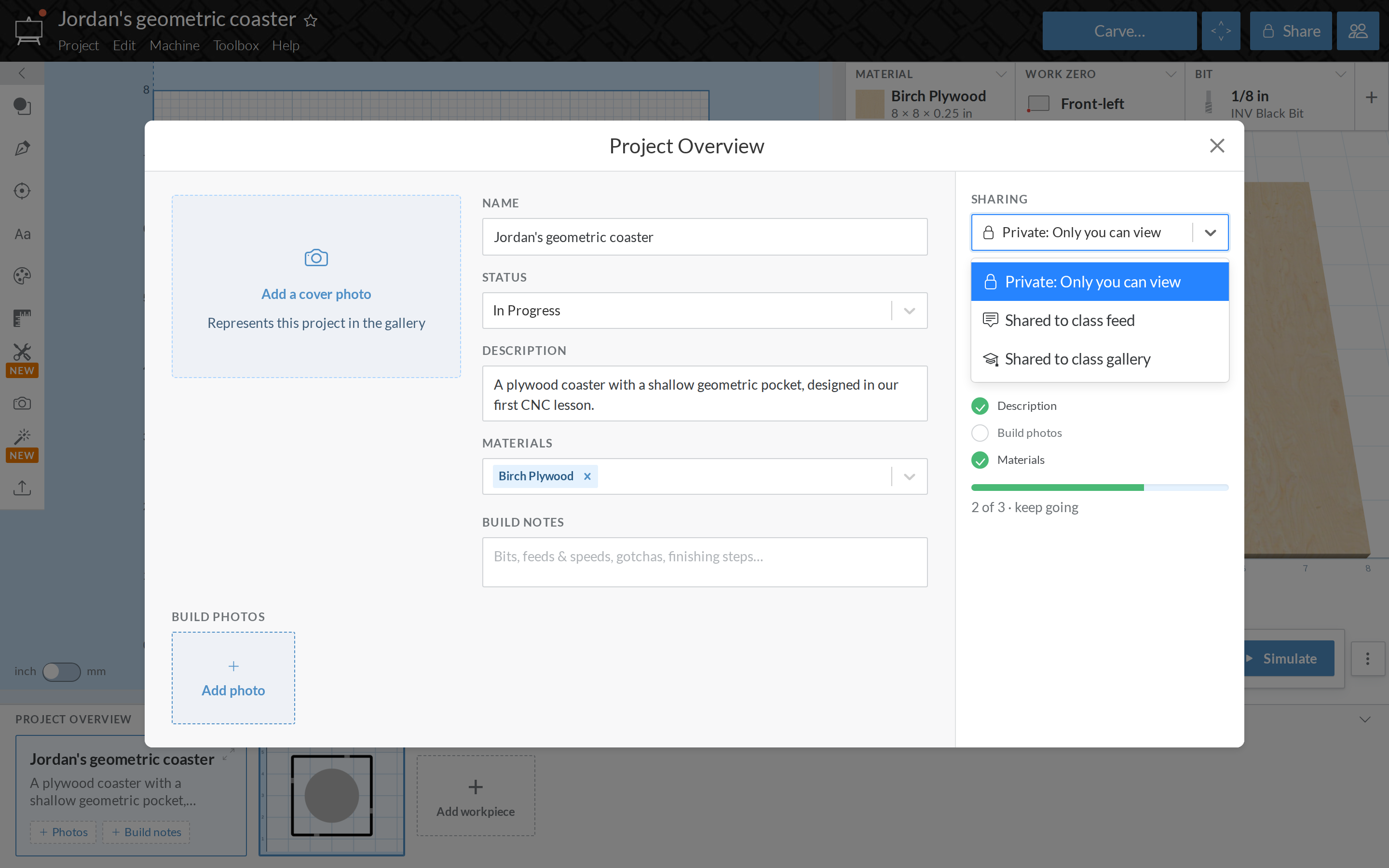This screenshot has height=868, width=1389.
Task: Expand the Materials dropdown arrow
Action: (x=909, y=476)
